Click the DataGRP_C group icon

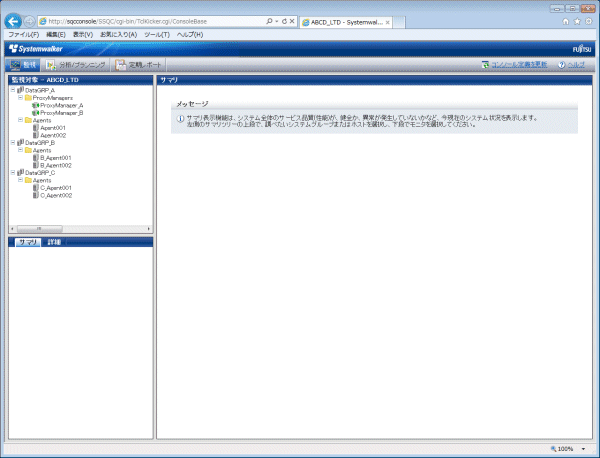point(20,173)
